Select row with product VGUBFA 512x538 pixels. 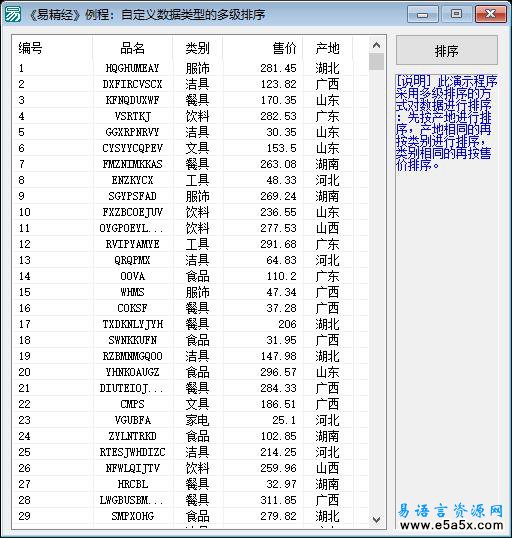(191, 420)
